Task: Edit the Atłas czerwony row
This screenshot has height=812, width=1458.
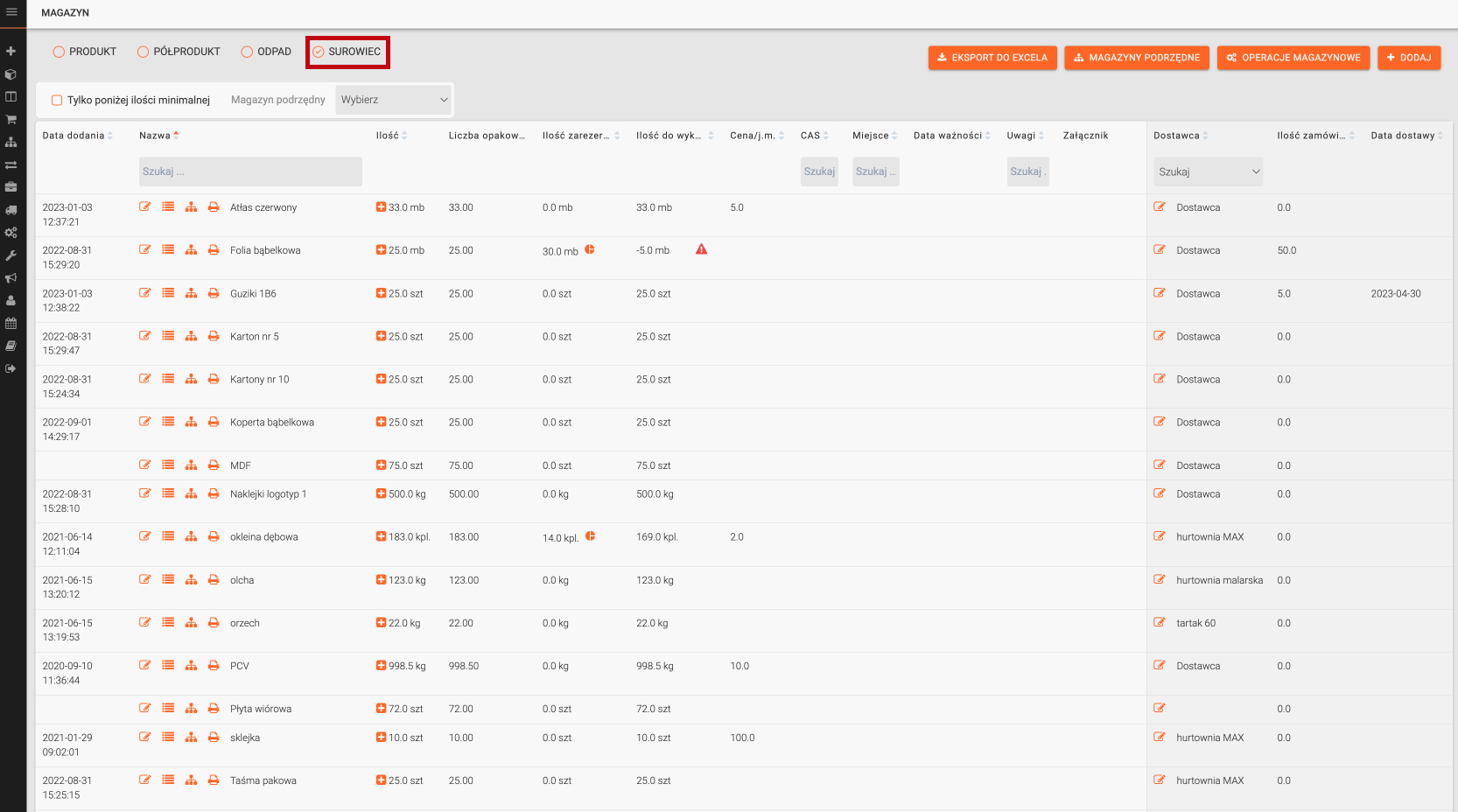Action: (145, 207)
